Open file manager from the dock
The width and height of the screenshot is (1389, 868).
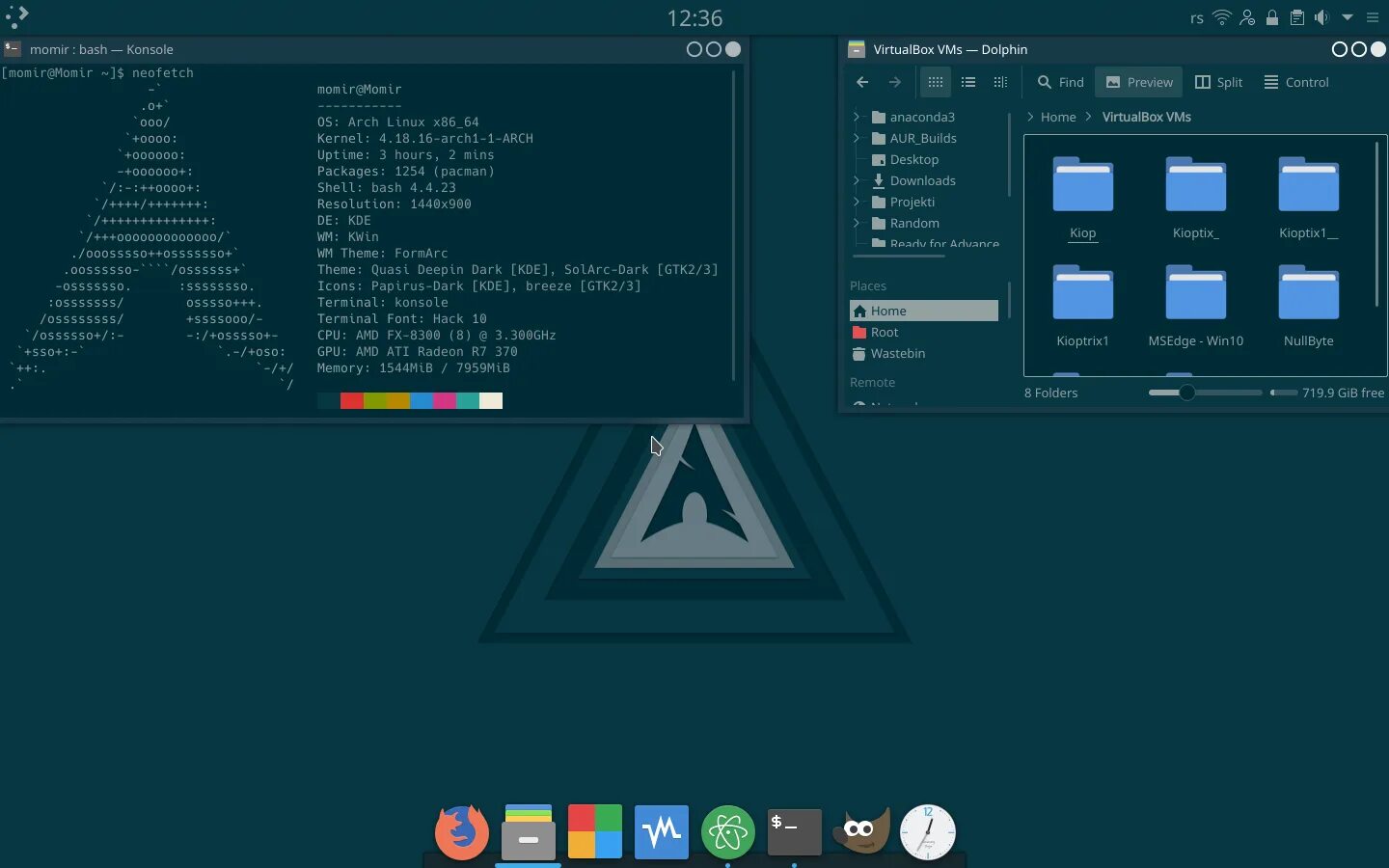(528, 831)
